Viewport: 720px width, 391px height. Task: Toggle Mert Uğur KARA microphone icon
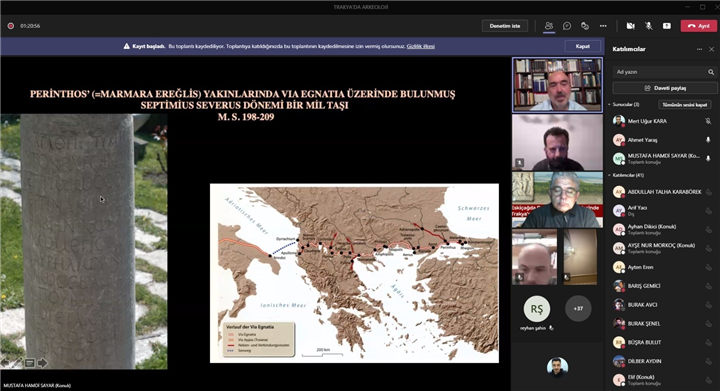pos(708,121)
